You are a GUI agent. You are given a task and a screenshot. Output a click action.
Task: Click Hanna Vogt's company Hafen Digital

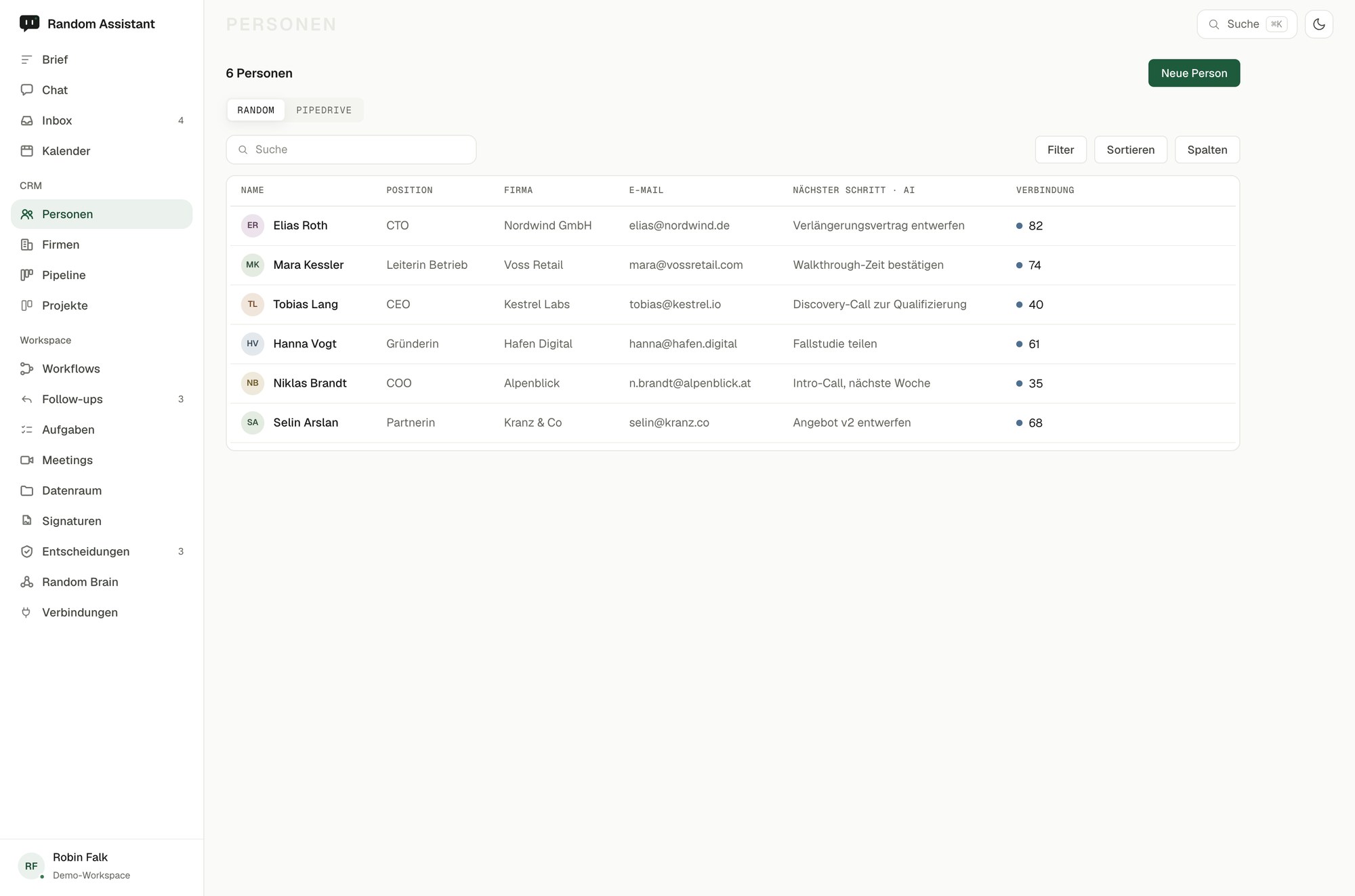(x=538, y=344)
